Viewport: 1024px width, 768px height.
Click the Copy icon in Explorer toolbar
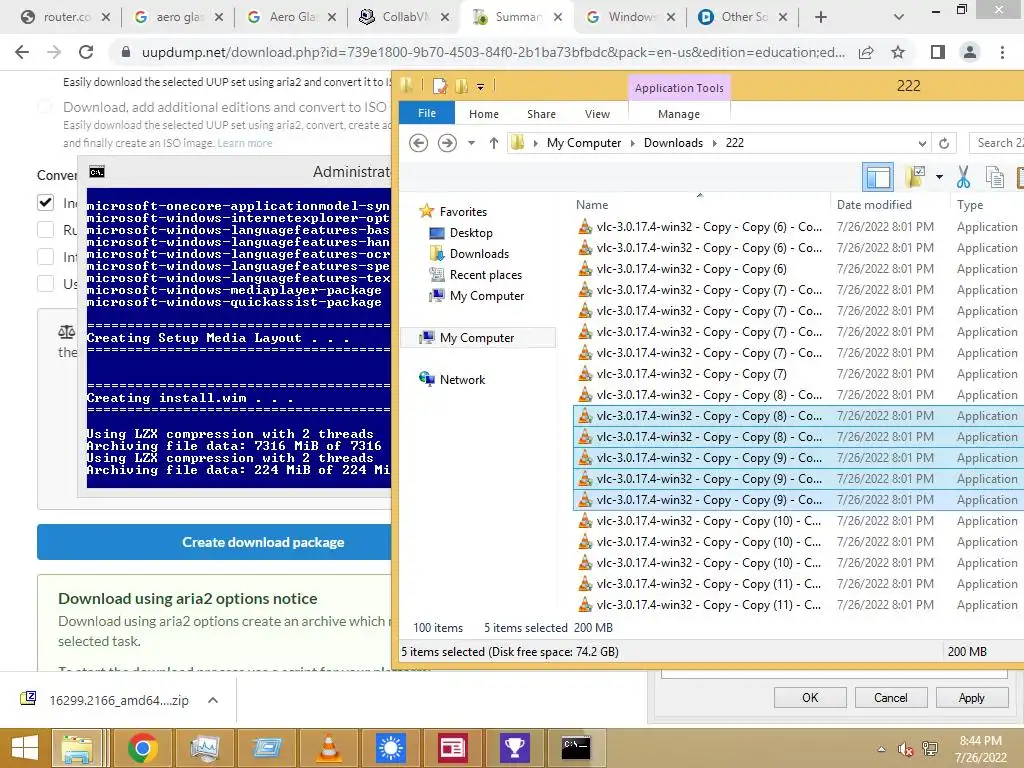pyautogui.click(x=995, y=177)
